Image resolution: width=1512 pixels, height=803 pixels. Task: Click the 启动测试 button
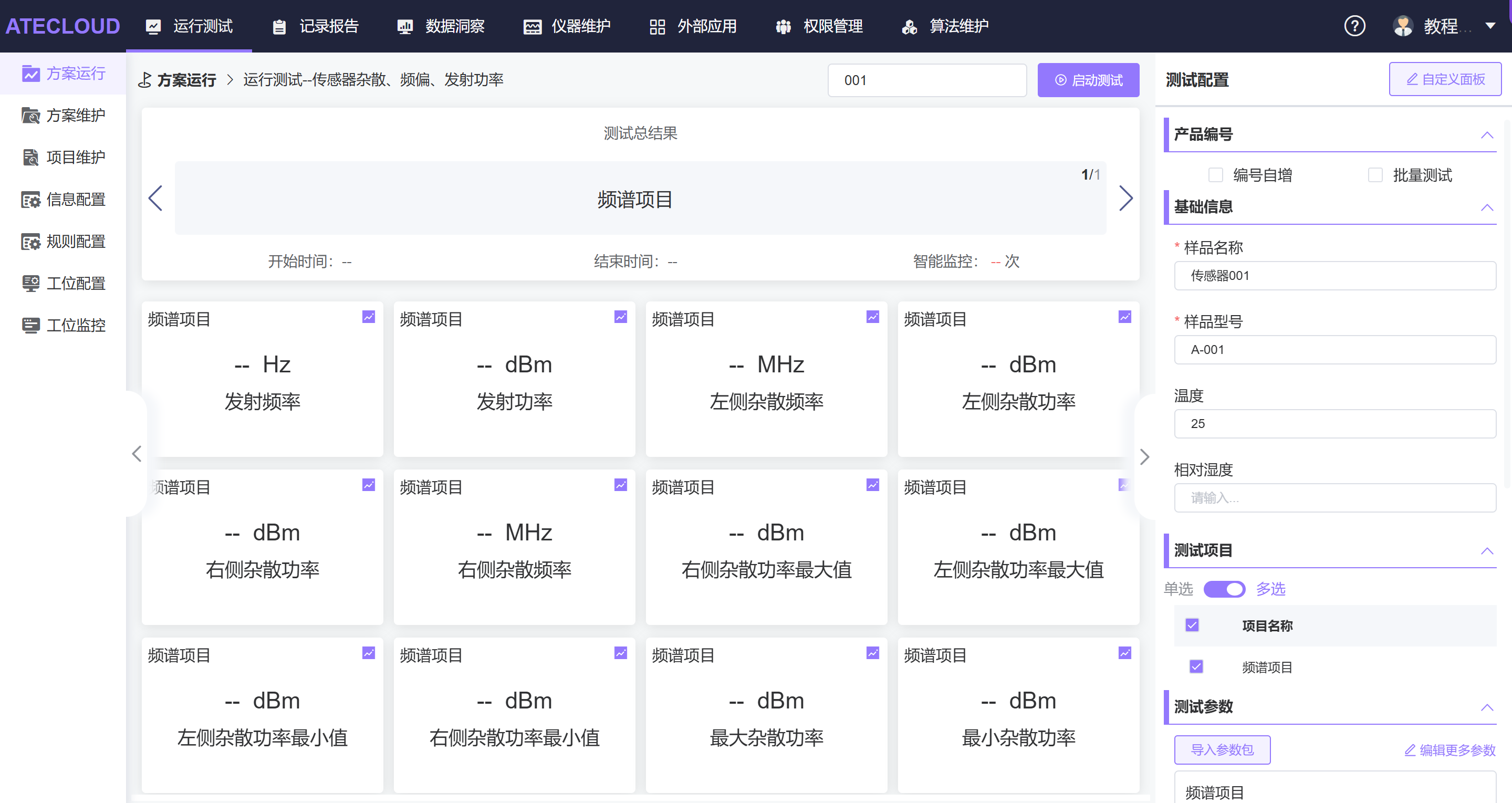pos(1088,80)
